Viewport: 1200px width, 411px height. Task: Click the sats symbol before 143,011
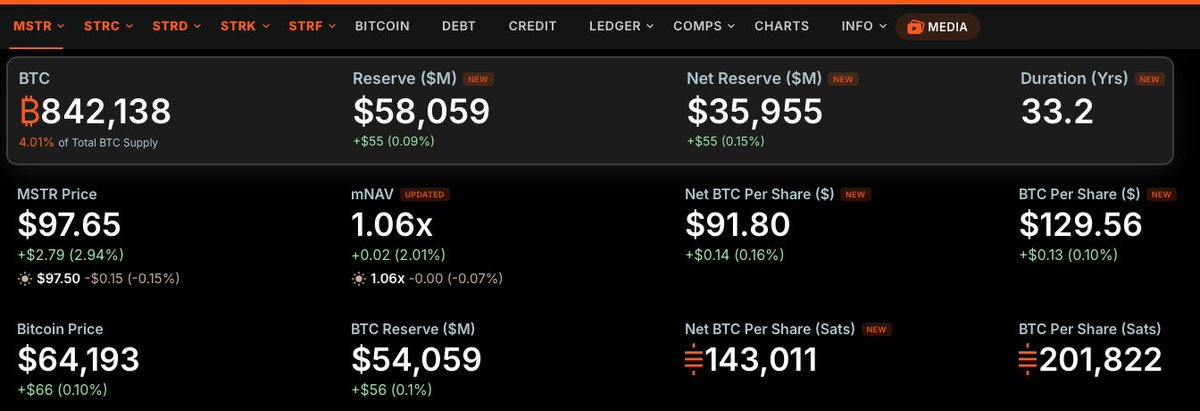[695, 359]
